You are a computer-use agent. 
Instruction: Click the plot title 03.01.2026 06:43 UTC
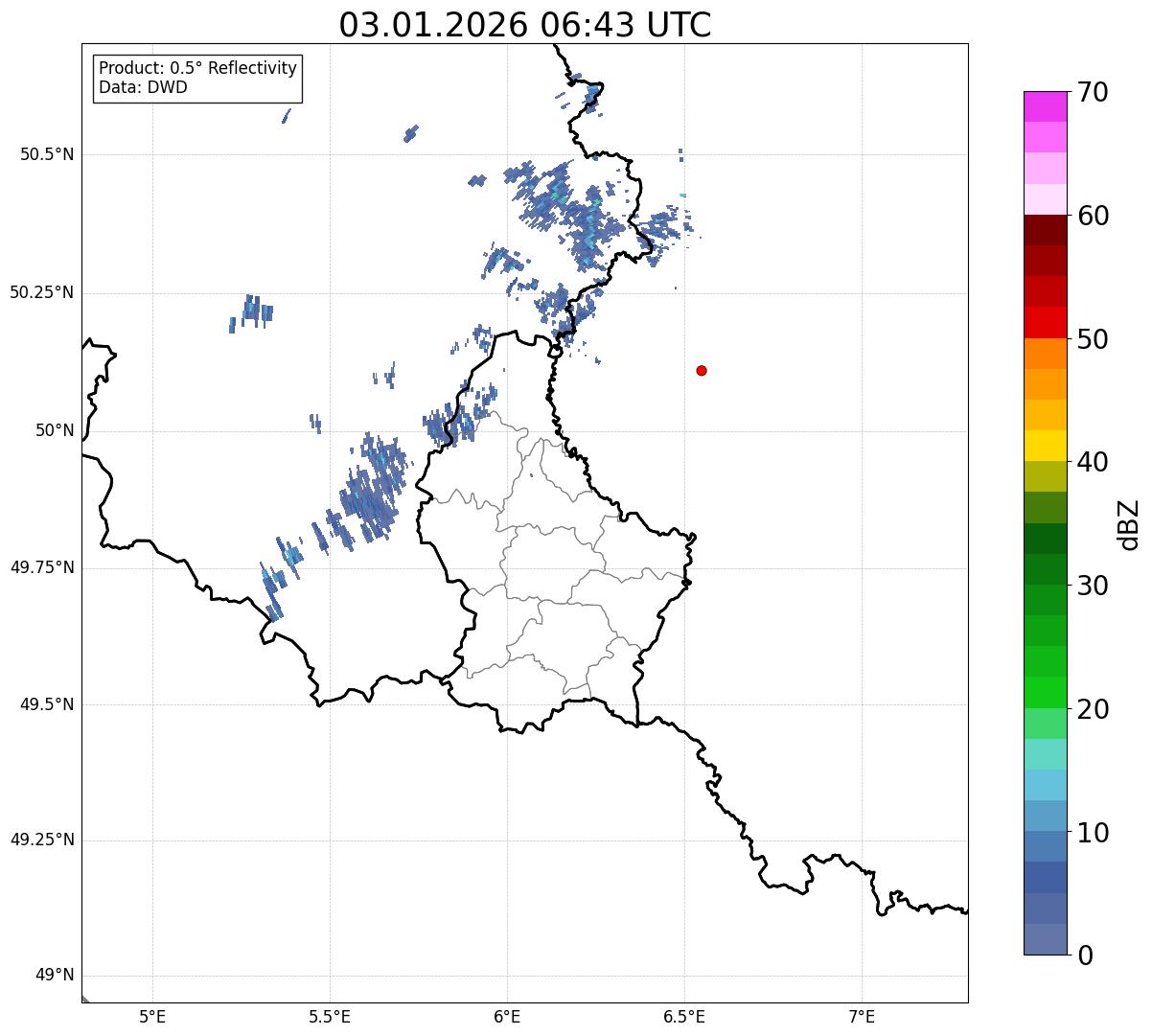(x=525, y=25)
